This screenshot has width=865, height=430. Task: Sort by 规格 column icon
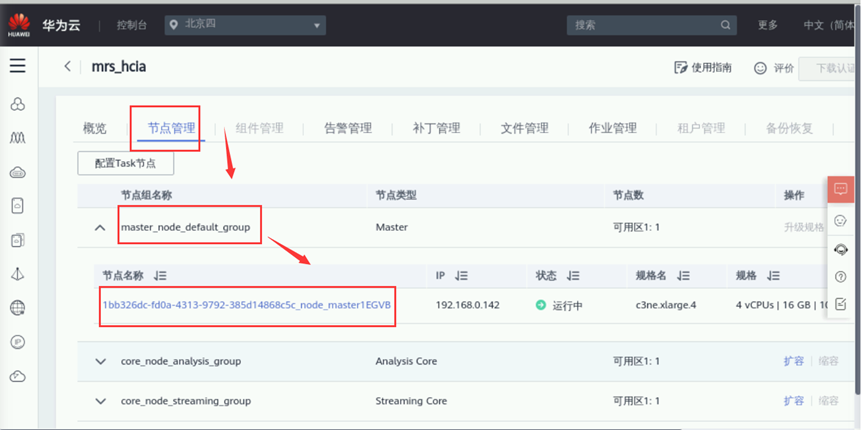[x=773, y=276]
